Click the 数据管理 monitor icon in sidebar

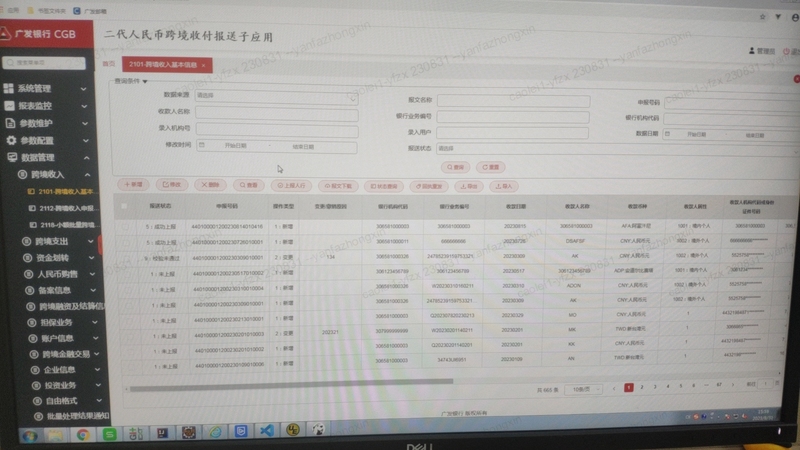12,157
